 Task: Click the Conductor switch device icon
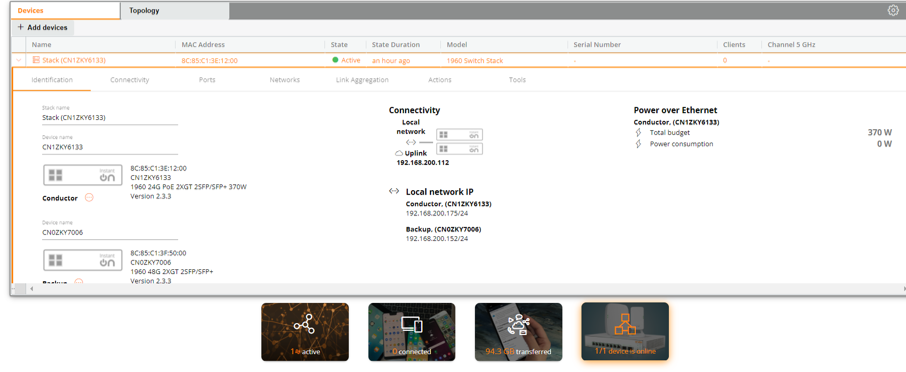83,176
